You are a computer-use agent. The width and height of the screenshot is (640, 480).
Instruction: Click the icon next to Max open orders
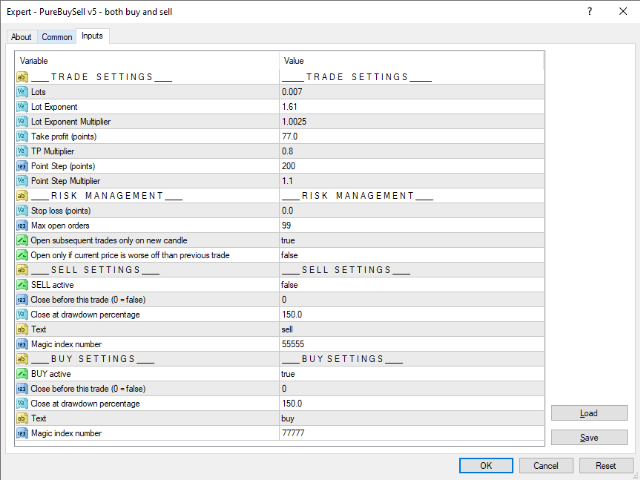[22, 225]
